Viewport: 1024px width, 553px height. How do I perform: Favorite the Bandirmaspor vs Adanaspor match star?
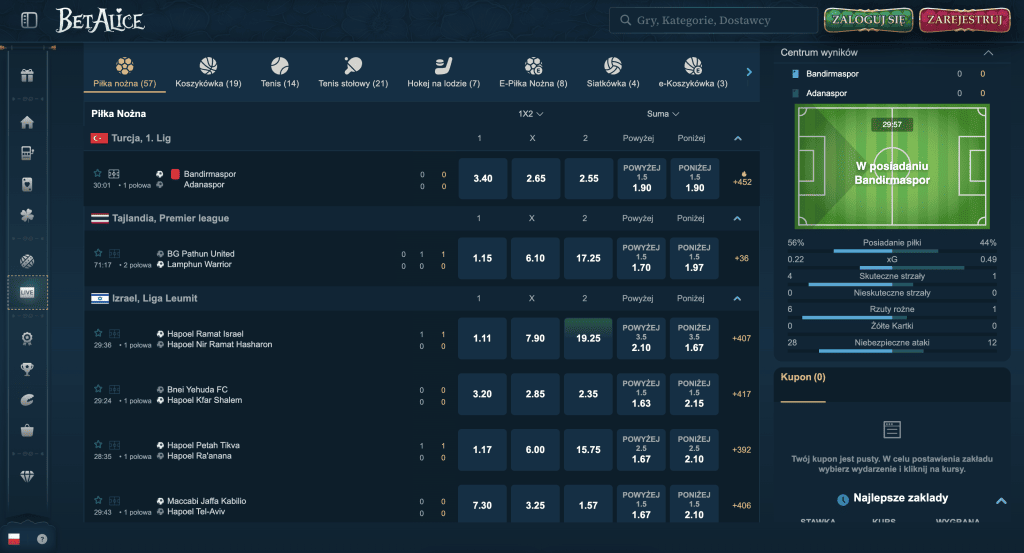point(97,173)
